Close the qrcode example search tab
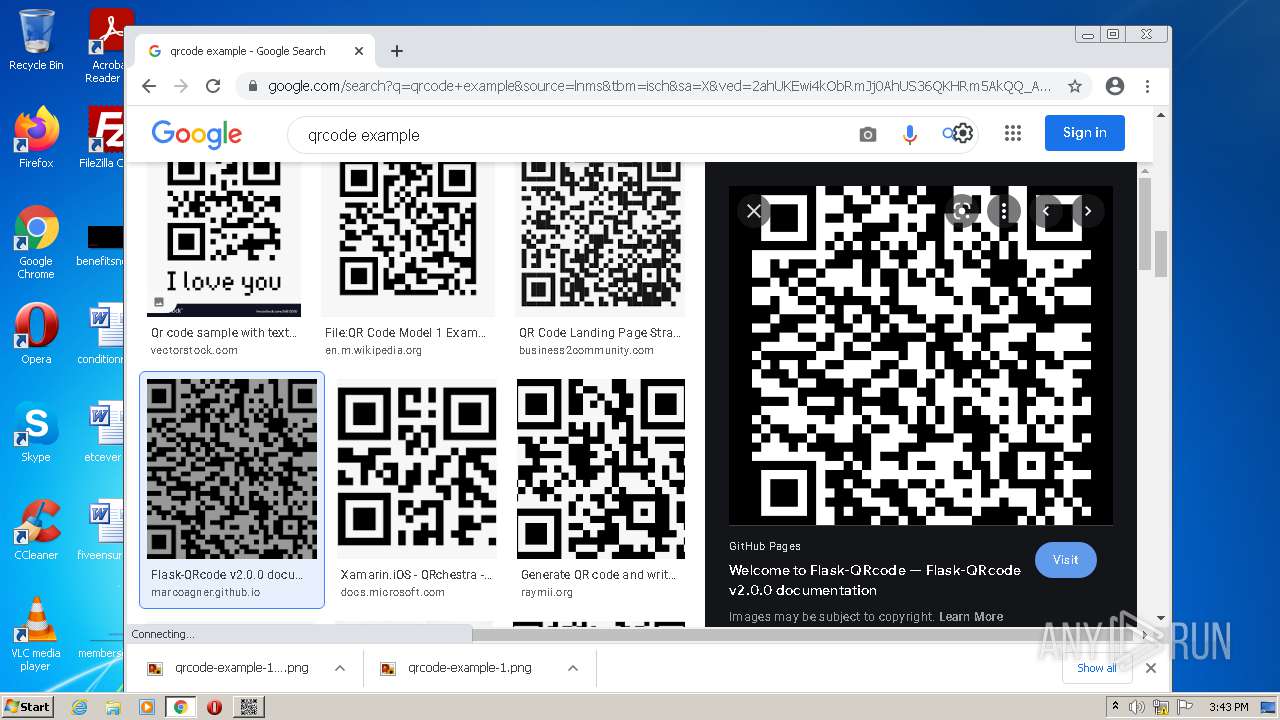This screenshot has height=720, width=1280. [x=359, y=51]
